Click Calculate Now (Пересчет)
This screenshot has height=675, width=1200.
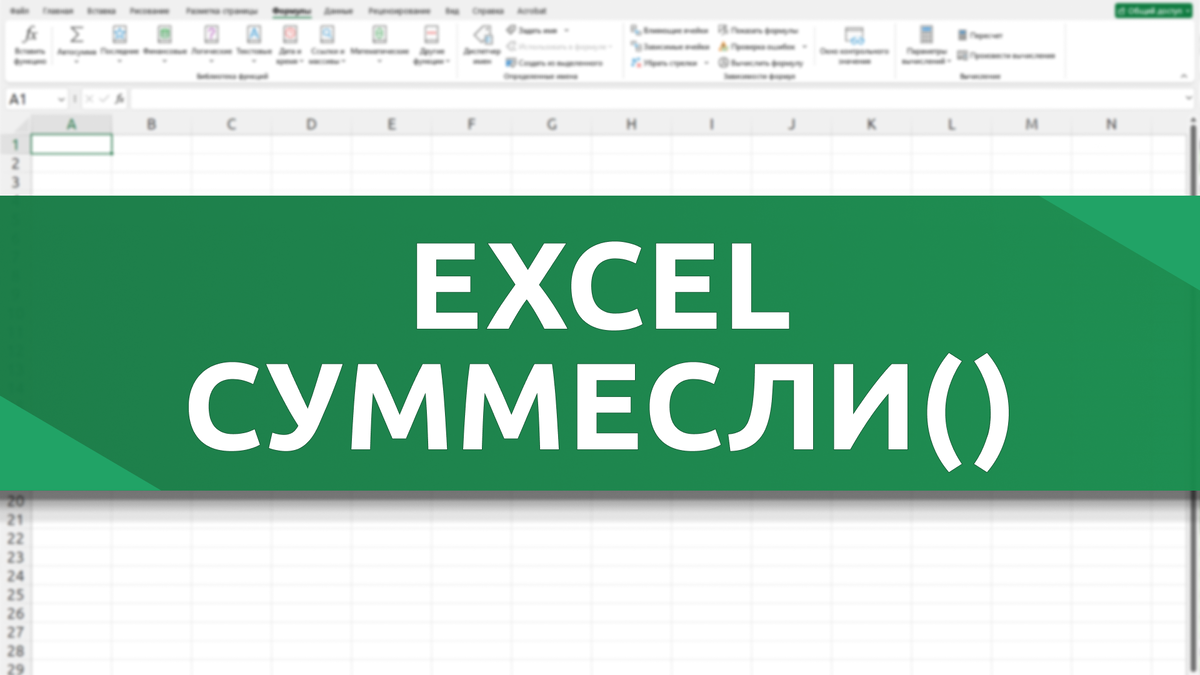coord(980,35)
